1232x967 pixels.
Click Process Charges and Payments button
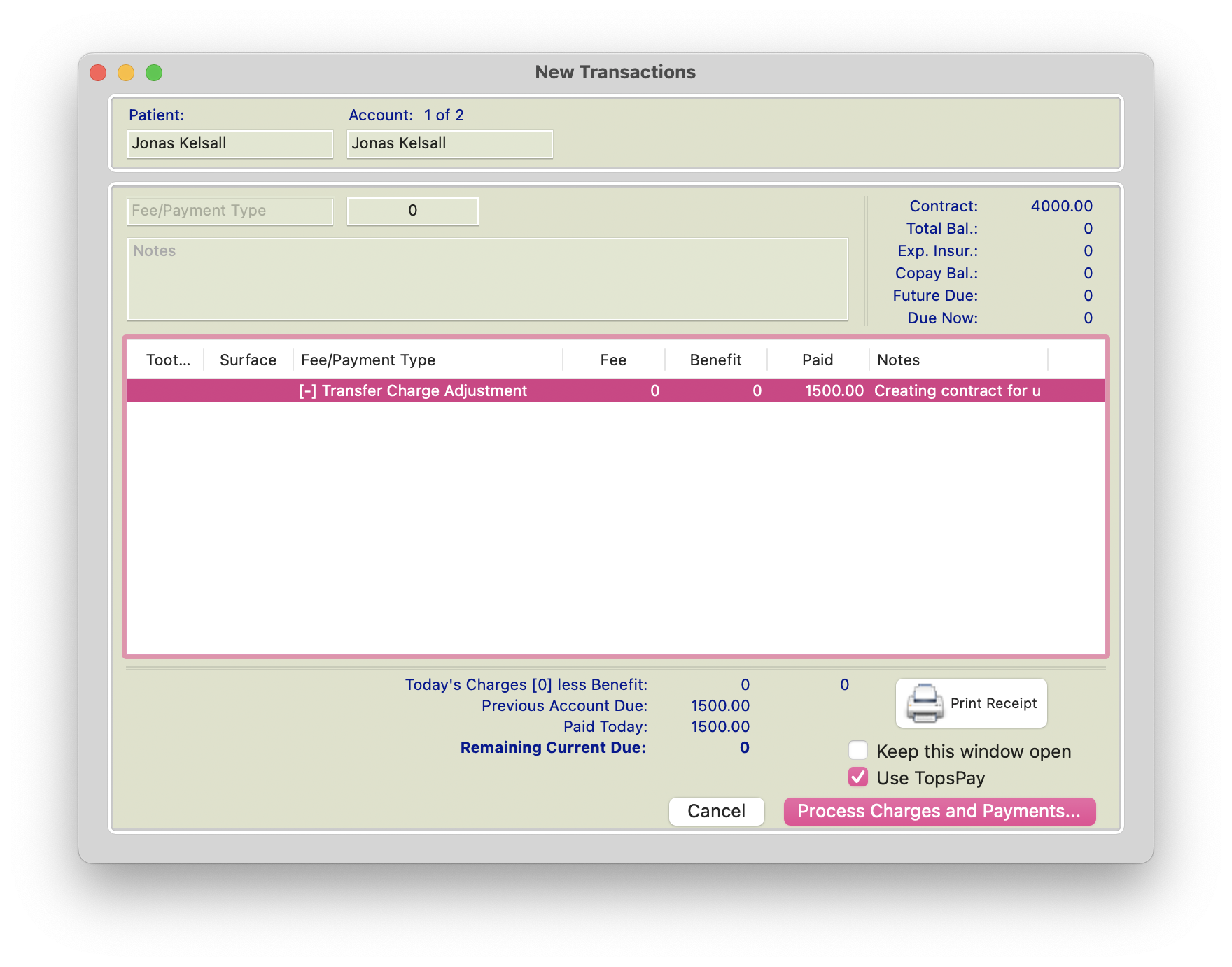[939, 811]
